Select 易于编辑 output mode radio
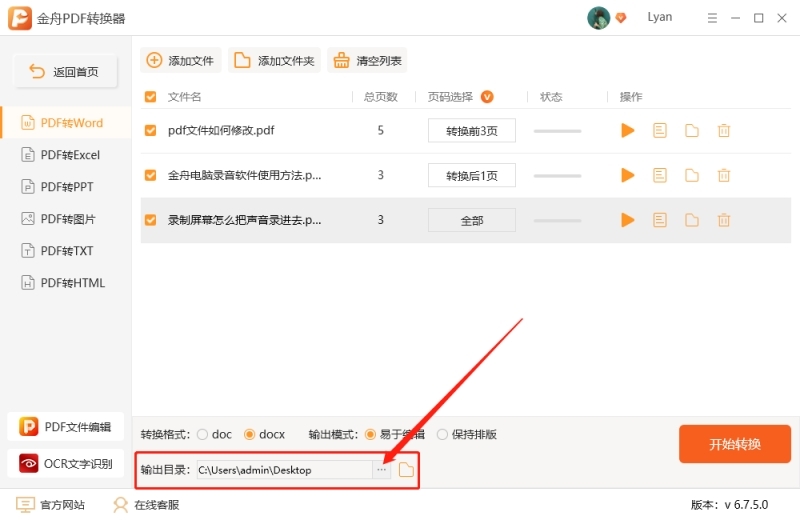This screenshot has width=800, height=520. 370,434
